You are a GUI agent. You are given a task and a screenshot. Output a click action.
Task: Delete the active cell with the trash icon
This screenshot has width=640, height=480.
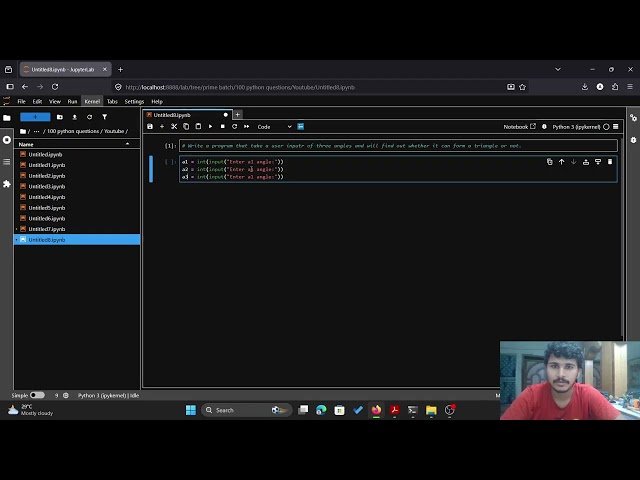pos(610,162)
